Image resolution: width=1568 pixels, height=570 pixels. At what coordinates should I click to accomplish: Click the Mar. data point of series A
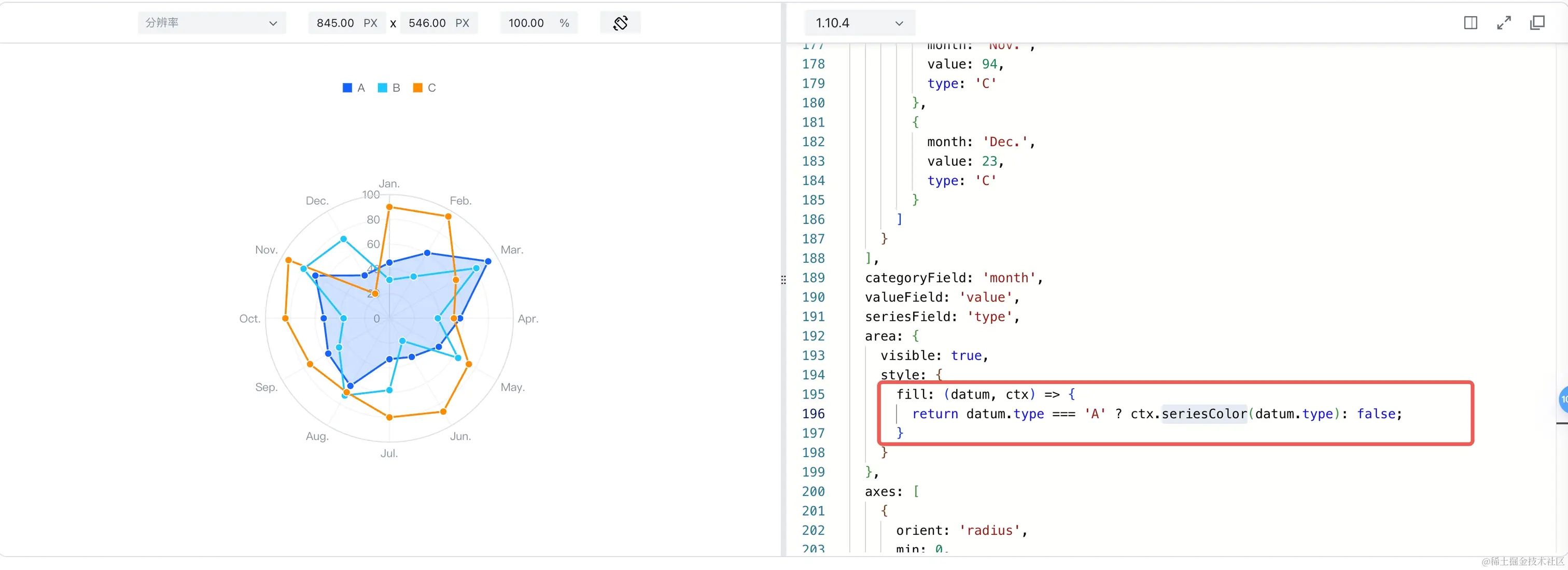[487, 262]
